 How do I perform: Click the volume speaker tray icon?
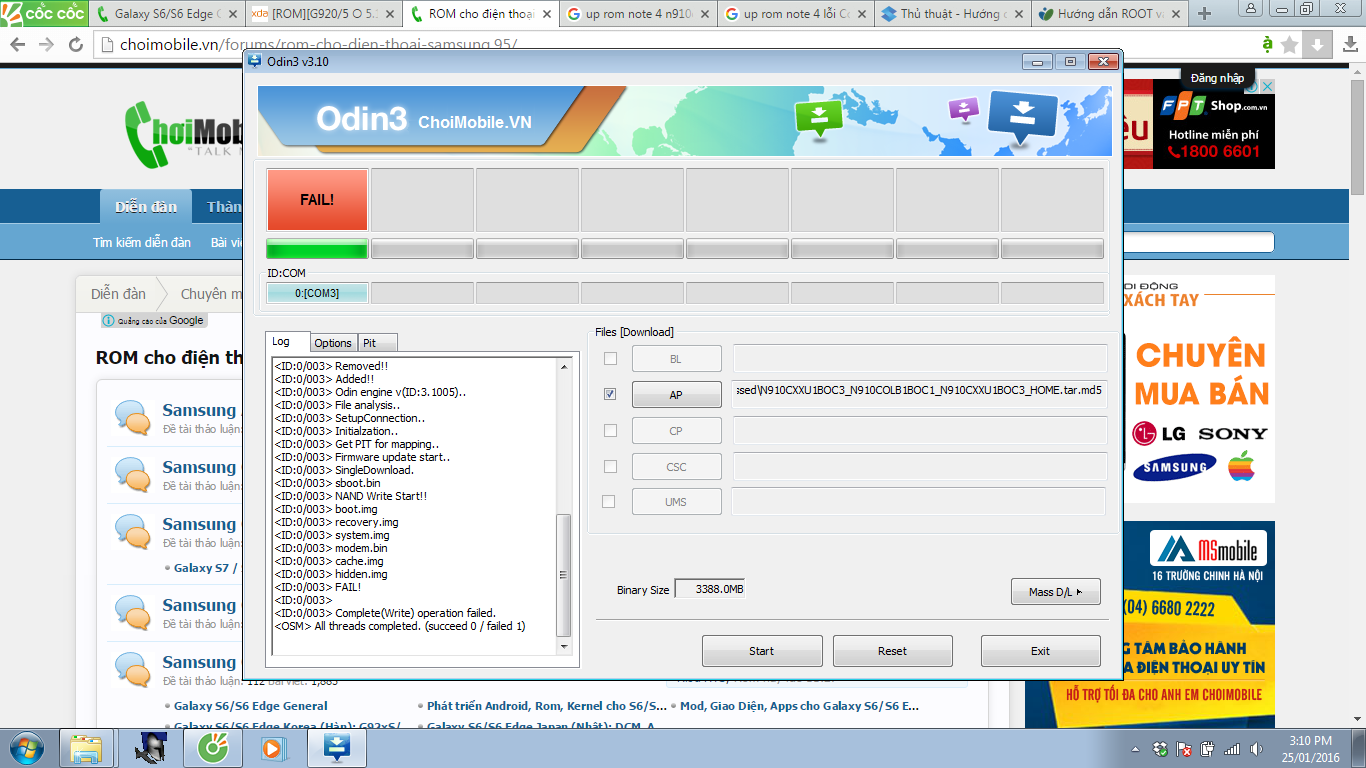(1257, 749)
